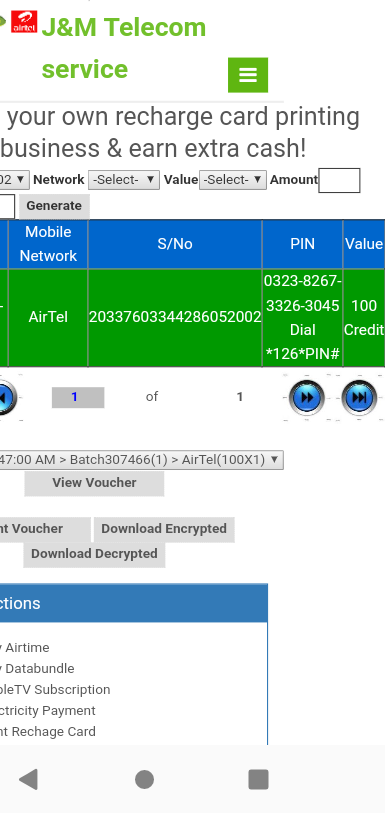Click Download Encrypted button
Screen dimensions: 385x813
(x=164, y=529)
